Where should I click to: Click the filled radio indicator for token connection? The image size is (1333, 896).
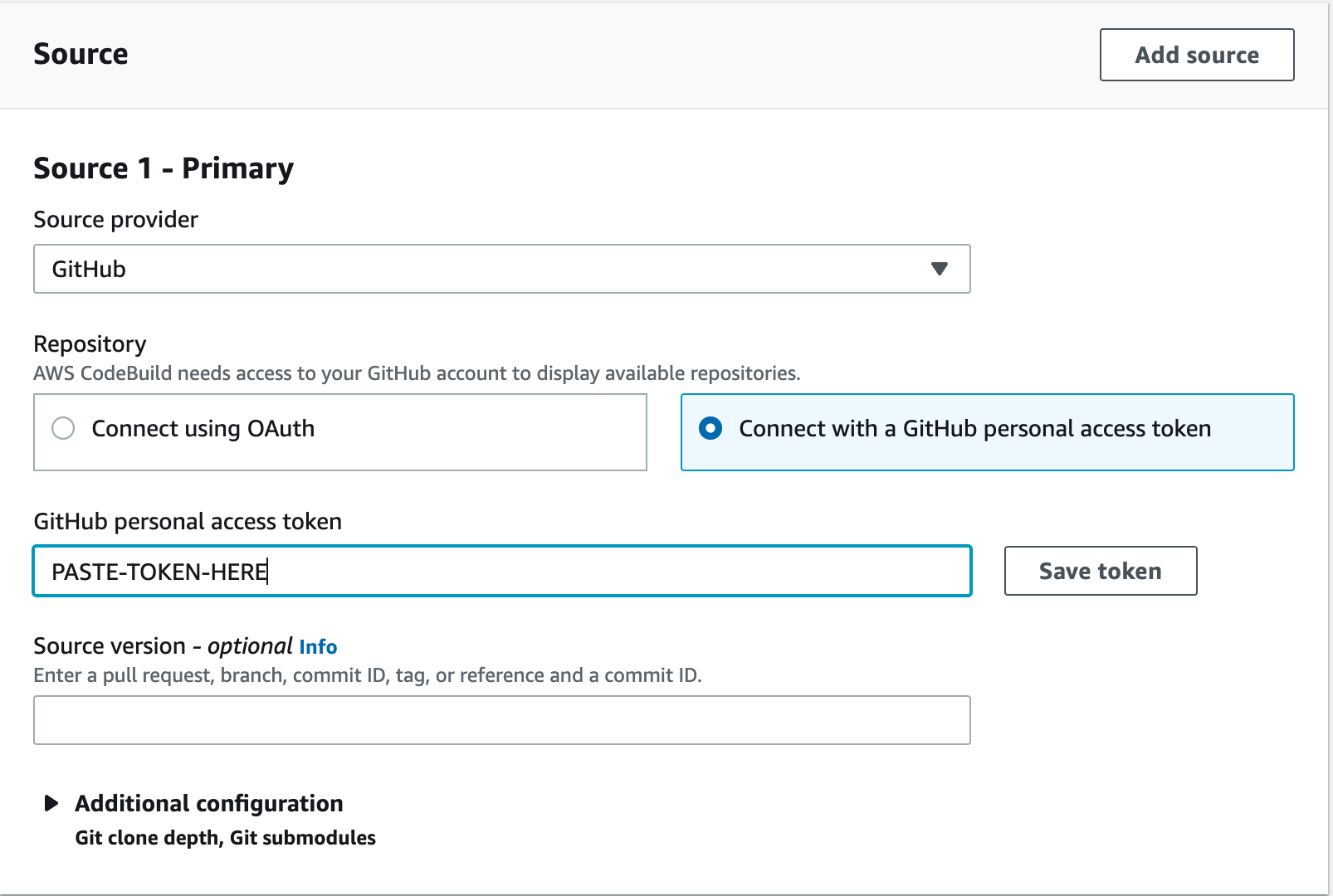coord(712,429)
